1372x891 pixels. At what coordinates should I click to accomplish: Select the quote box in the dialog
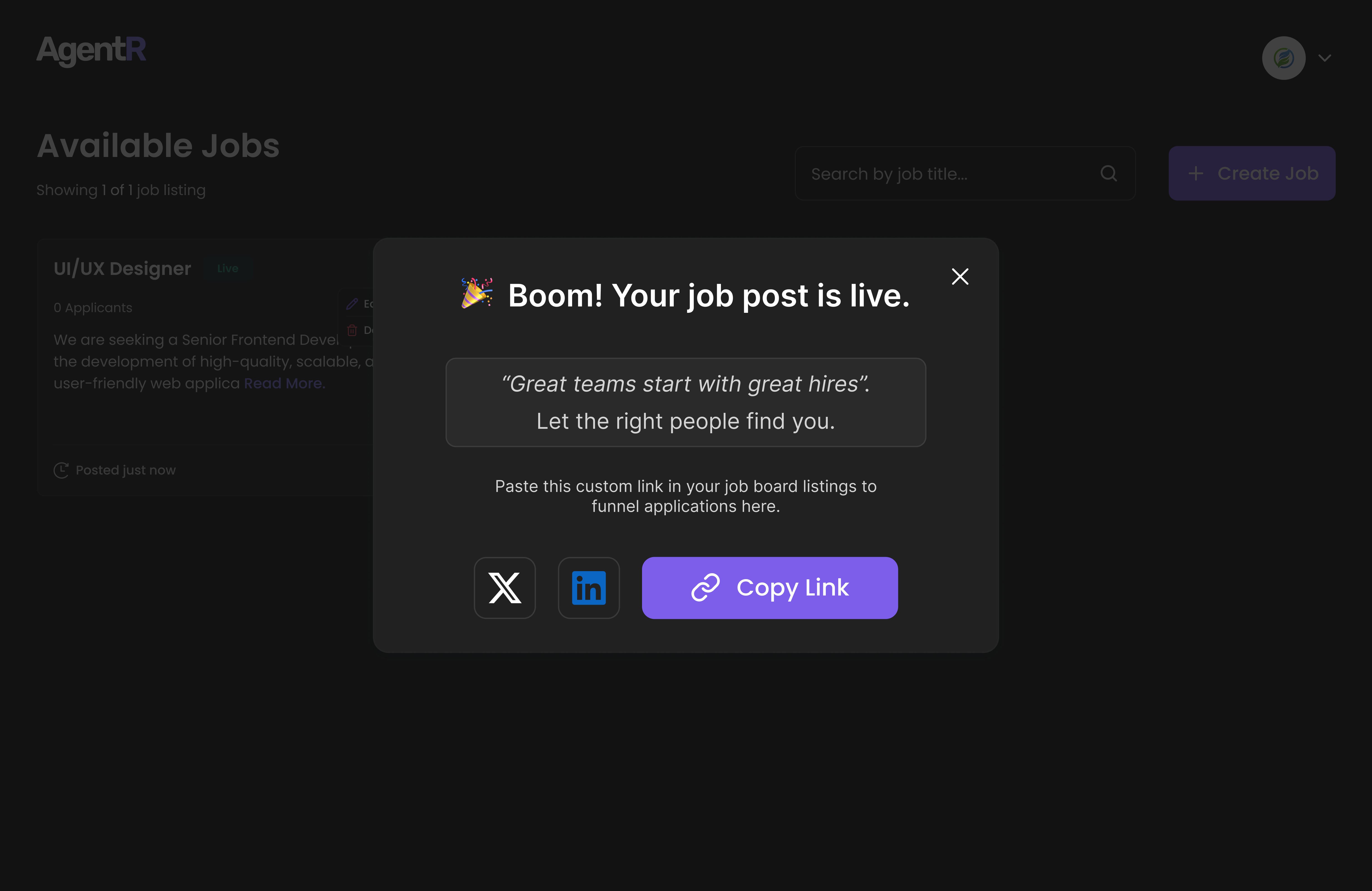click(685, 402)
